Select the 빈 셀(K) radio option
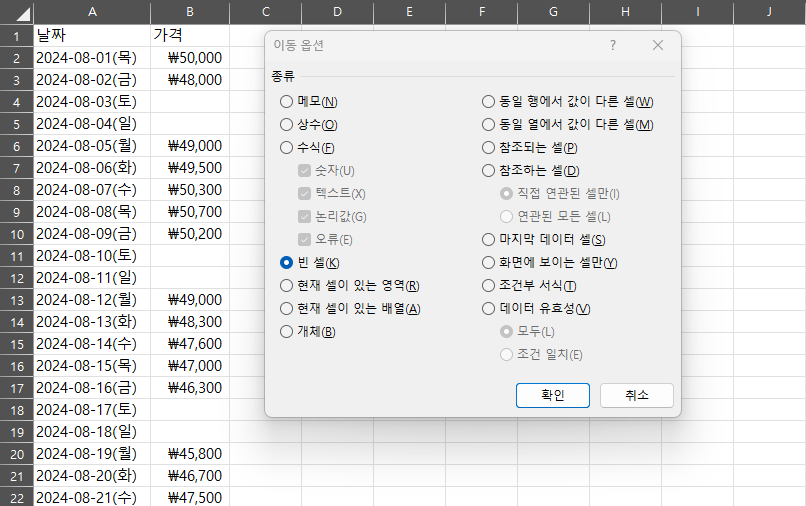 pyautogui.click(x=309, y=262)
